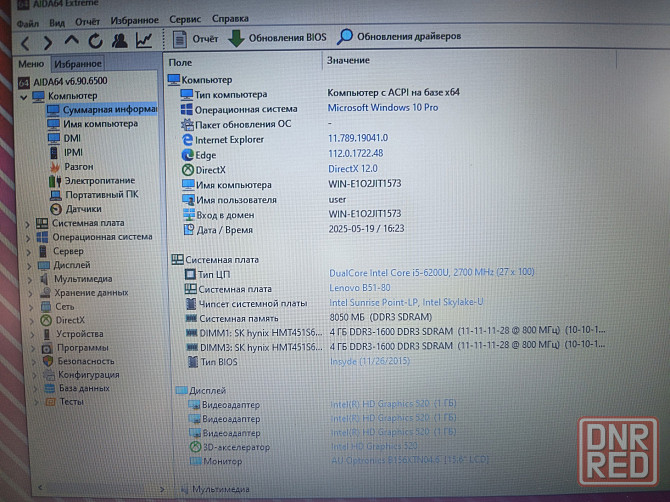Viewport: 670px width, 502px height.
Task: Click the Тесты tree icon
Action: (50, 402)
